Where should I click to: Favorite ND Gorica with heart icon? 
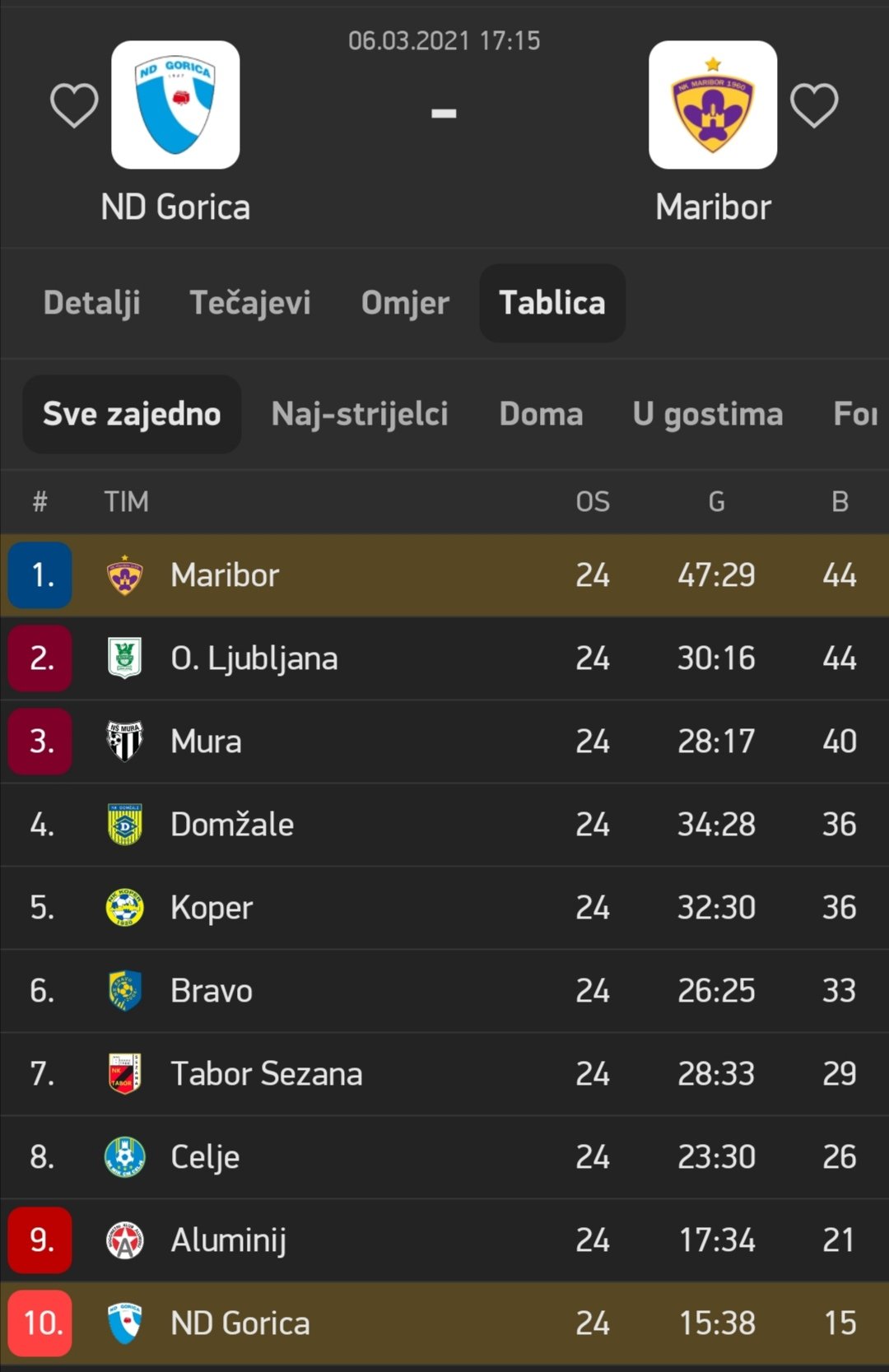click(x=74, y=105)
